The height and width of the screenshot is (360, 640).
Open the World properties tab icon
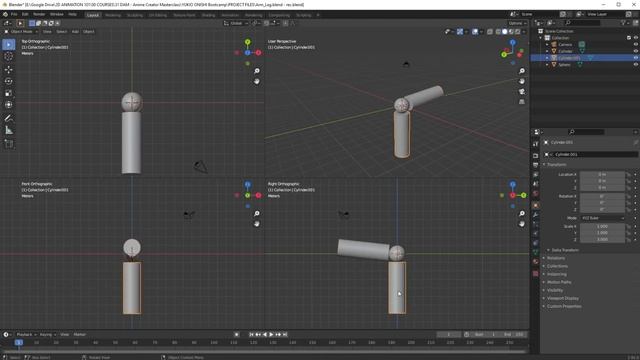pyautogui.click(x=536, y=194)
